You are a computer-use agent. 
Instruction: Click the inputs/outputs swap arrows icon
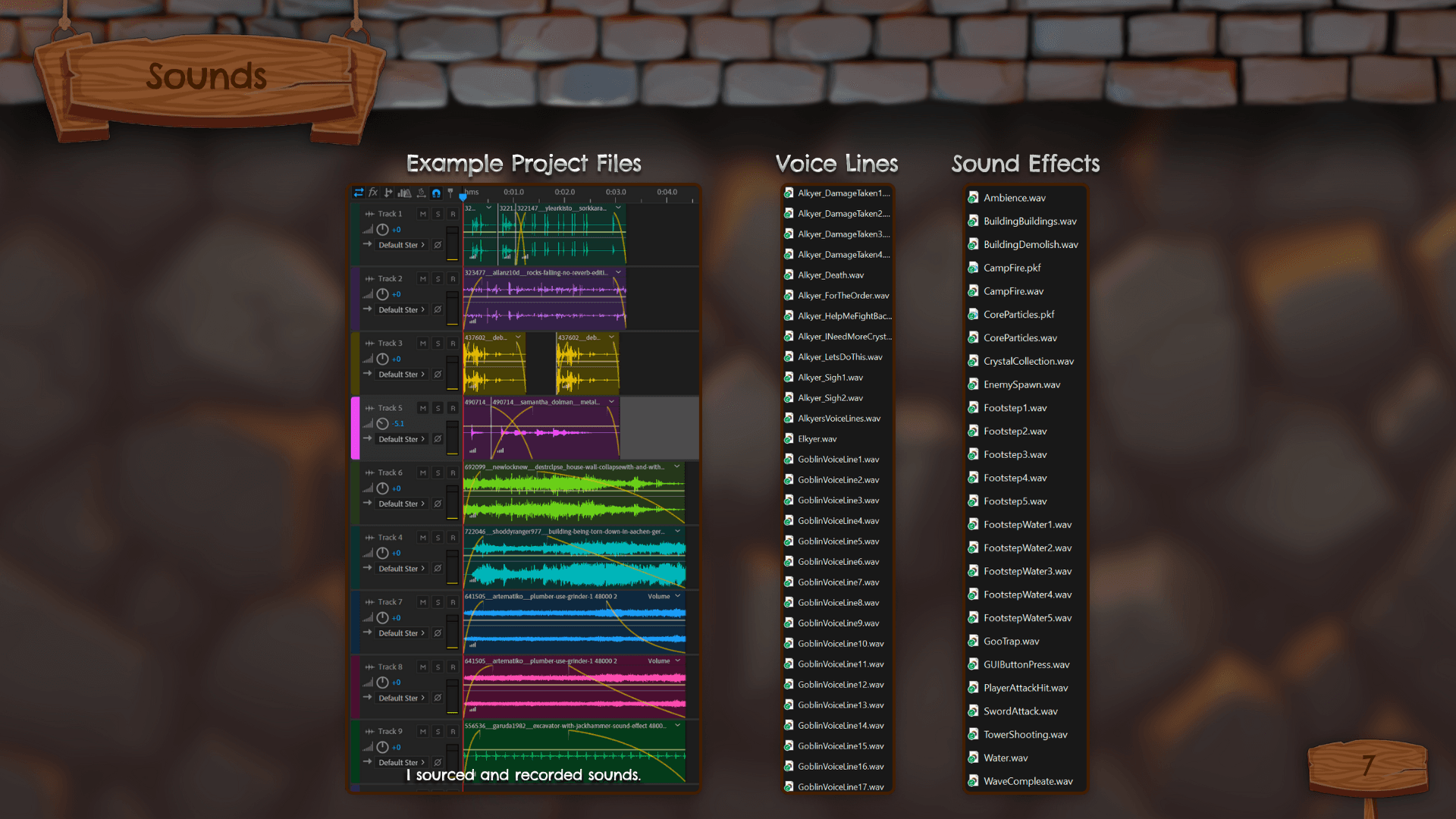click(x=359, y=193)
